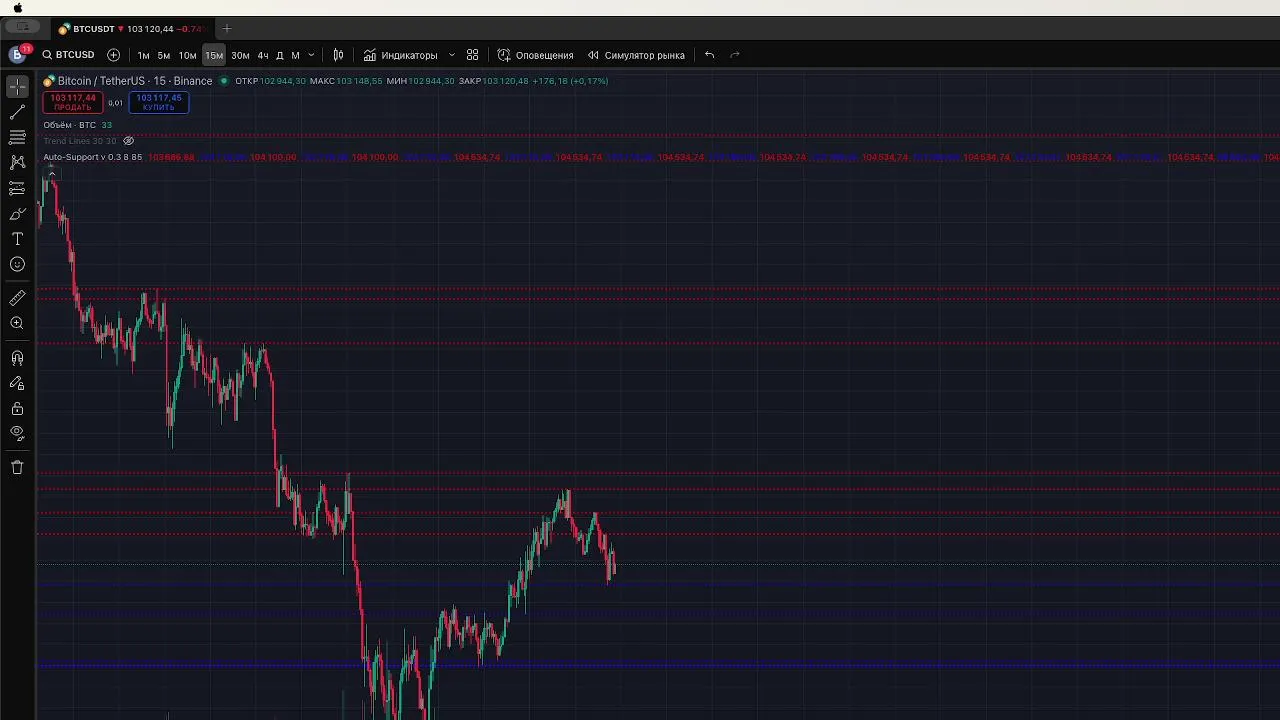The width and height of the screenshot is (1280, 720).
Task: Click the green market status dot
Action: pyautogui.click(x=224, y=81)
